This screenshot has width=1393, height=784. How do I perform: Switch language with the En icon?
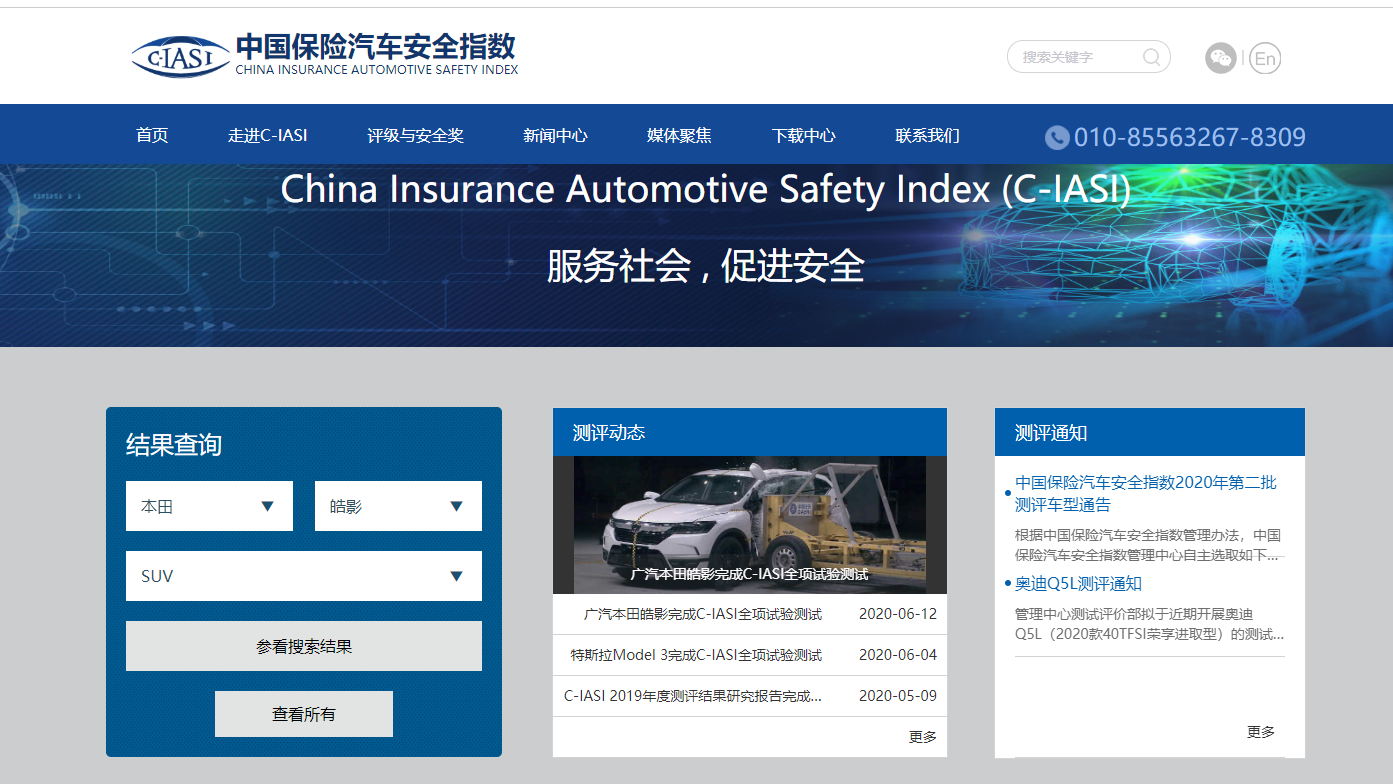[1265, 58]
